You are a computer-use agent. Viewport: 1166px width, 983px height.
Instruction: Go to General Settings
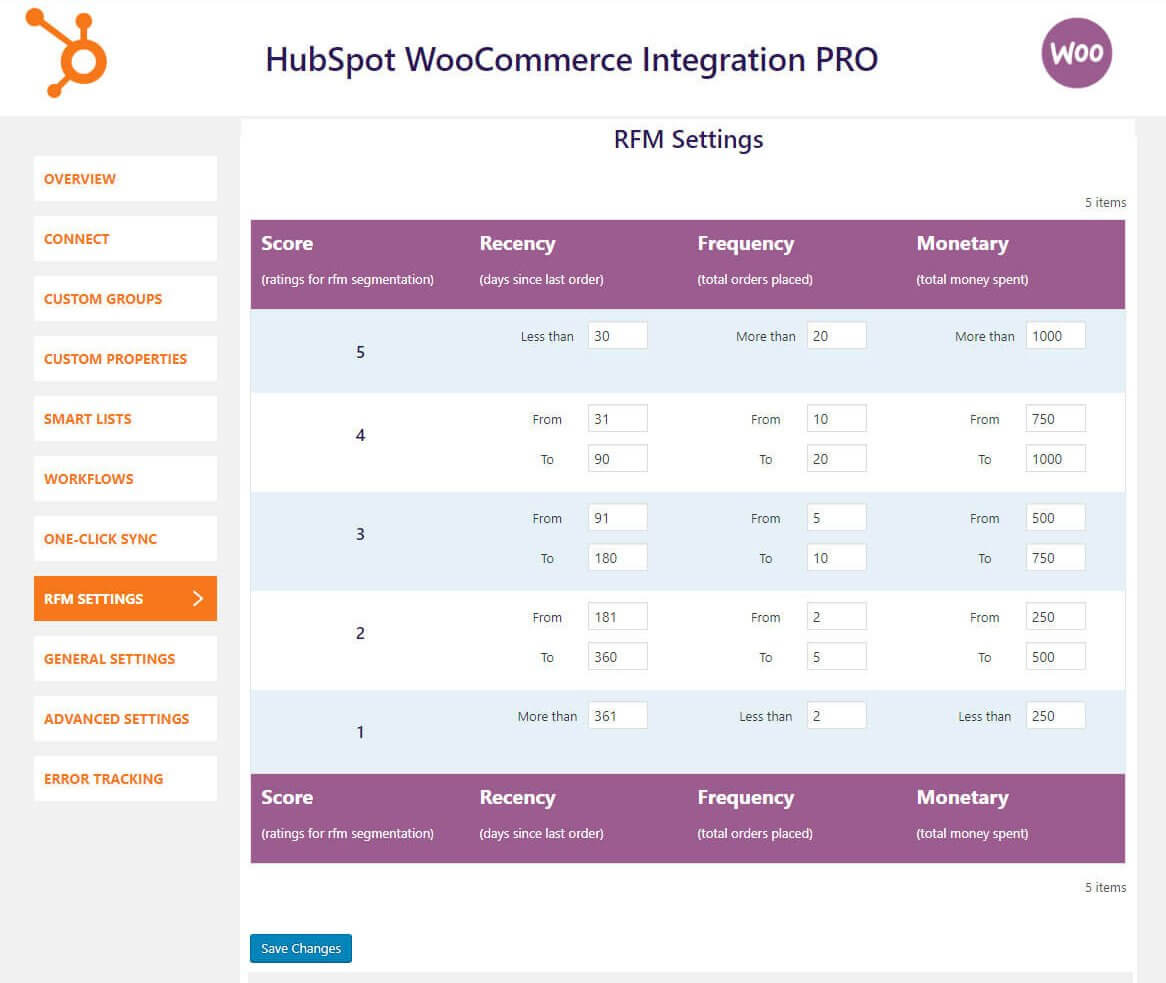click(x=125, y=659)
